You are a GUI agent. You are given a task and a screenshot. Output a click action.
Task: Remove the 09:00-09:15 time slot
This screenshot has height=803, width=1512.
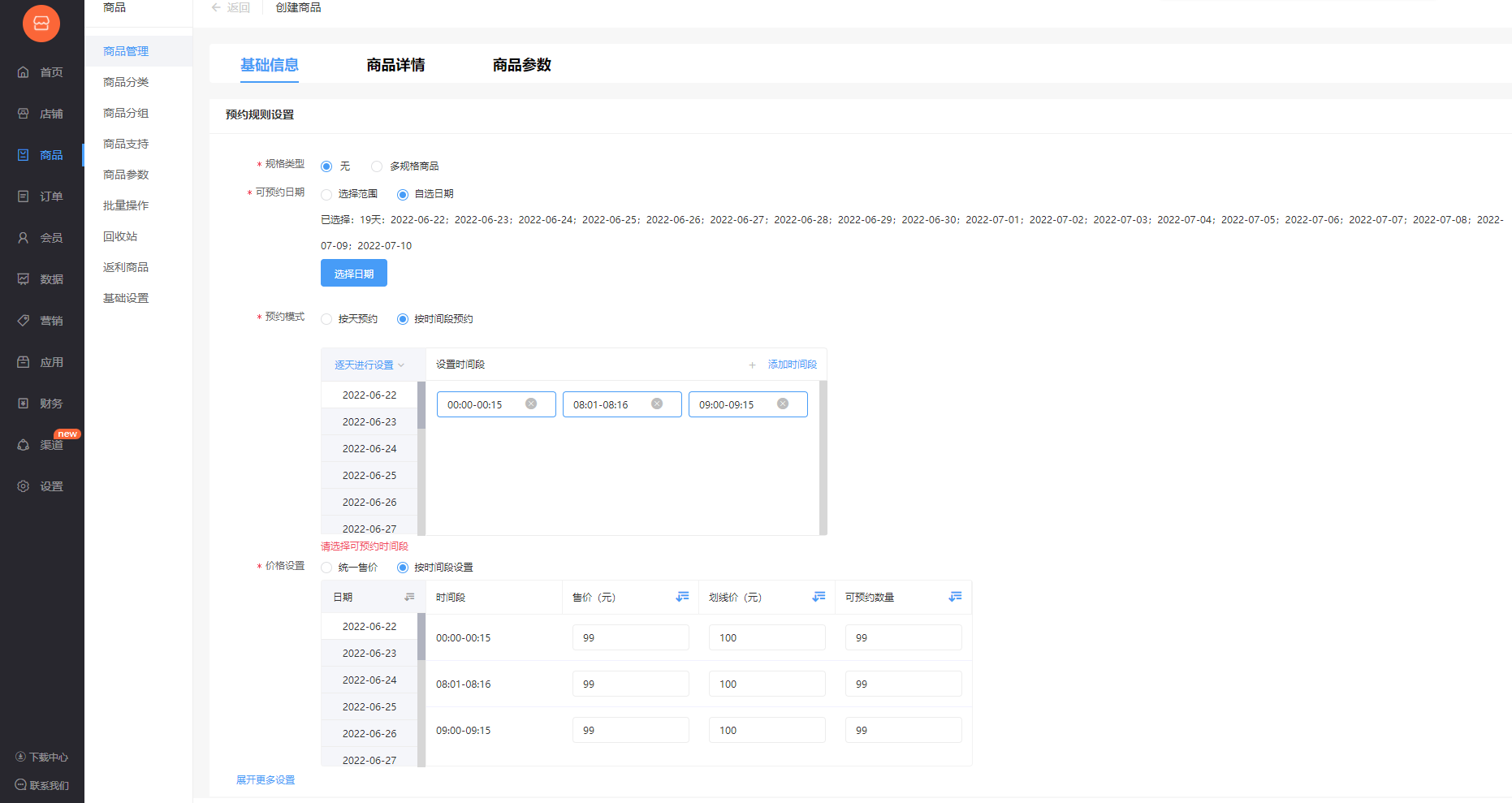tap(783, 404)
